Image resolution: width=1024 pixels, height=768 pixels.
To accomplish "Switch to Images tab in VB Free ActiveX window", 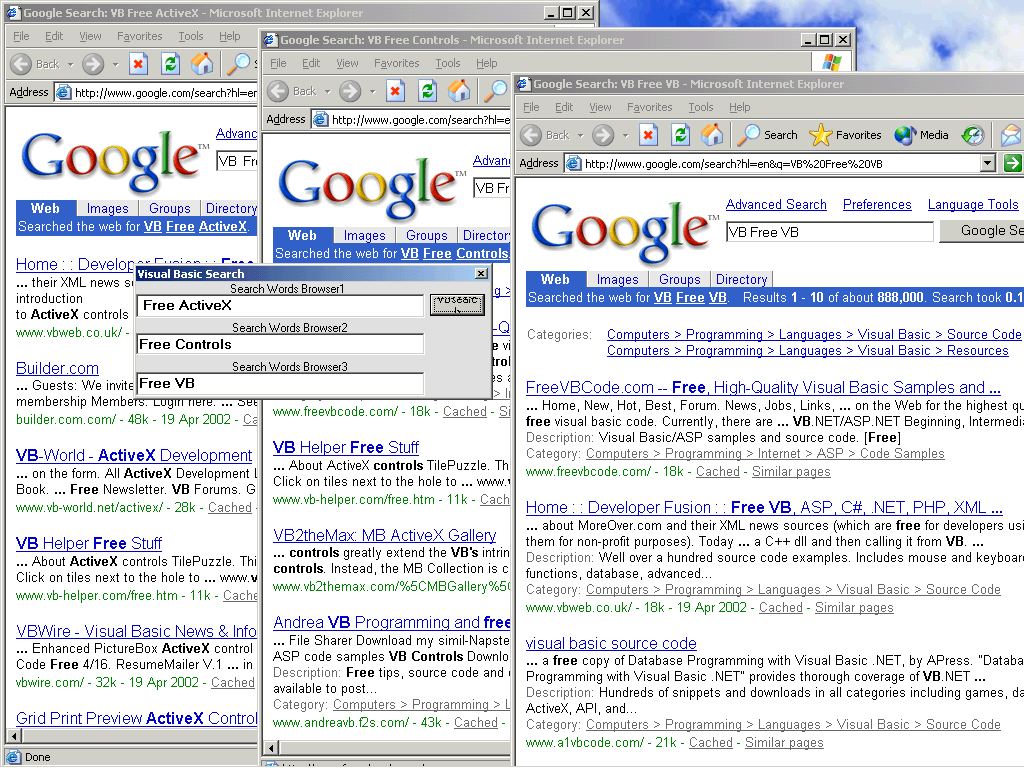I will 107,208.
